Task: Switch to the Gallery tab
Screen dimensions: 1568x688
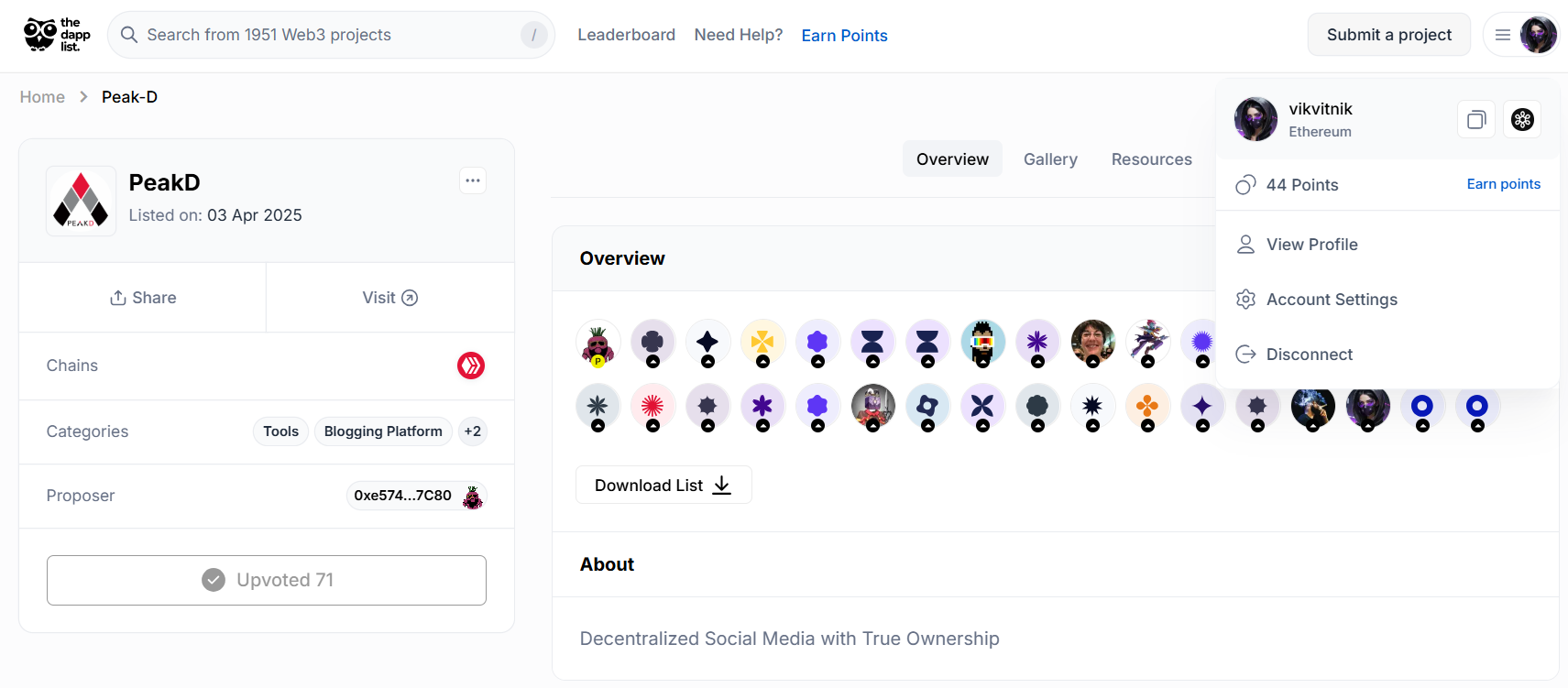Action: click(x=1050, y=159)
